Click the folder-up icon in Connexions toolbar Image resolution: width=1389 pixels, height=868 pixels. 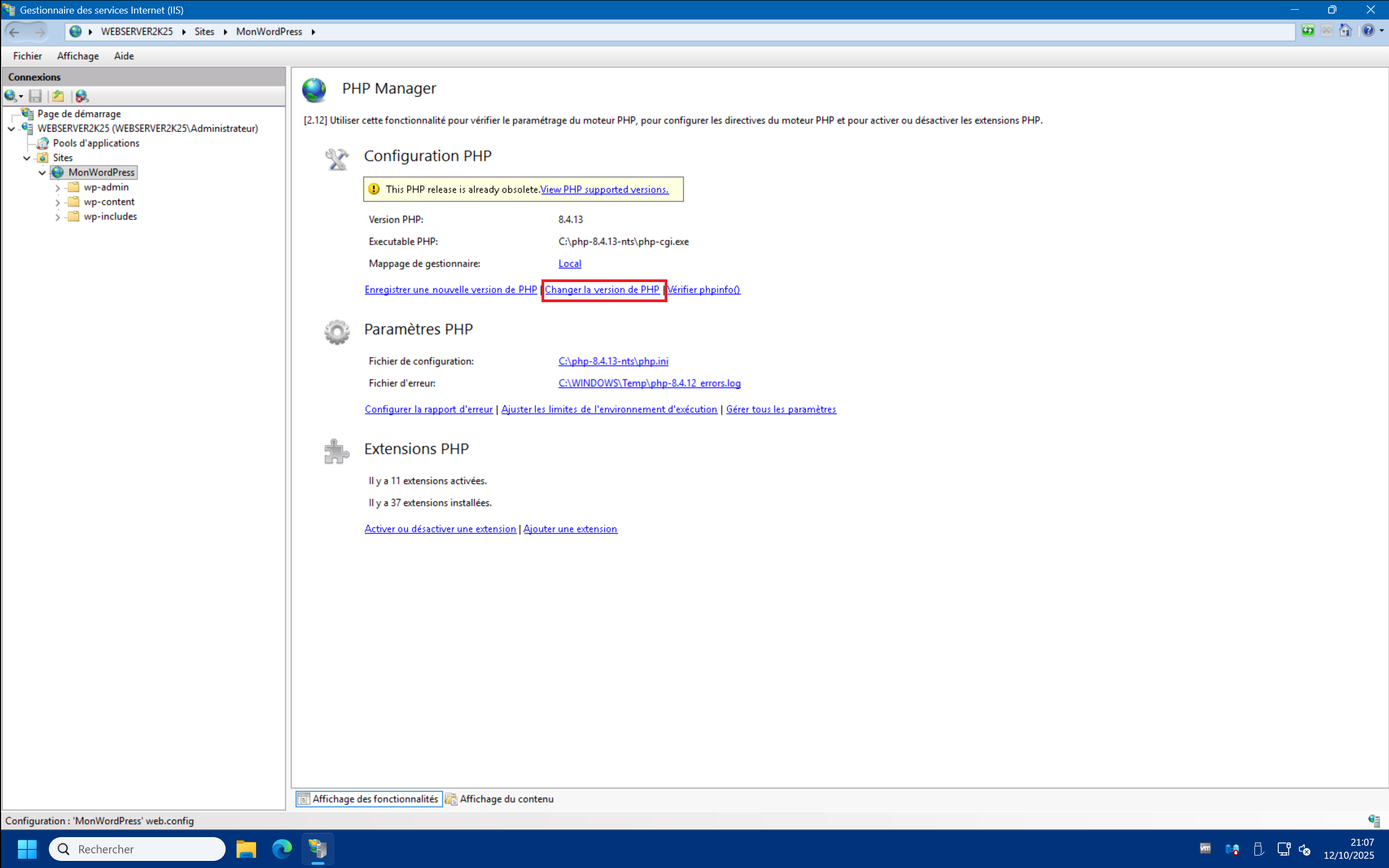[58, 96]
